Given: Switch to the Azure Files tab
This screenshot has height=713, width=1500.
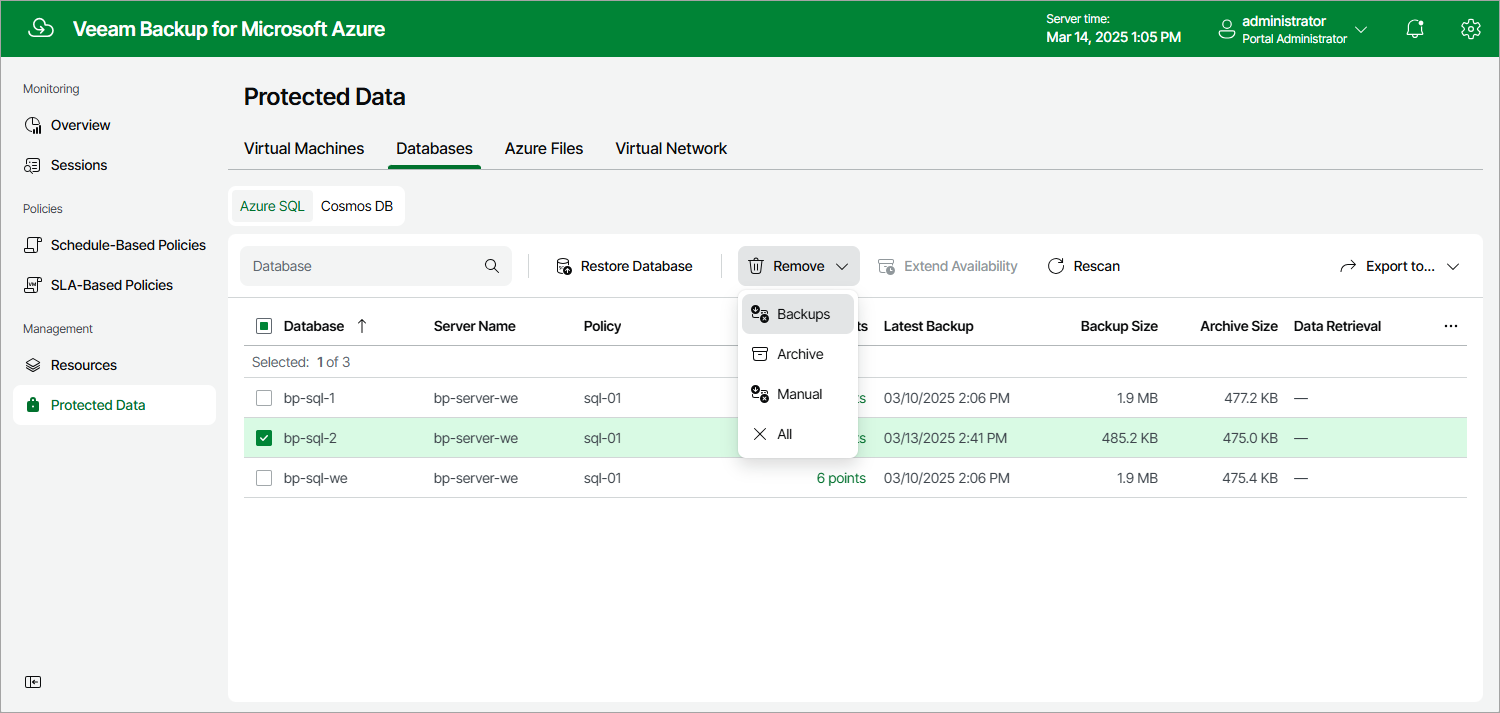Looking at the screenshot, I should pos(544,148).
